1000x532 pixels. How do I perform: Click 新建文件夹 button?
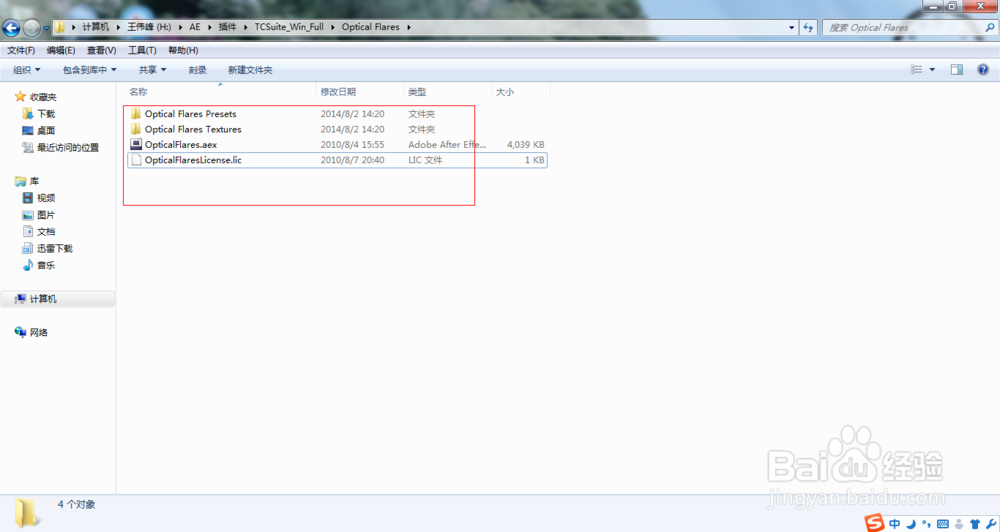tap(250, 70)
